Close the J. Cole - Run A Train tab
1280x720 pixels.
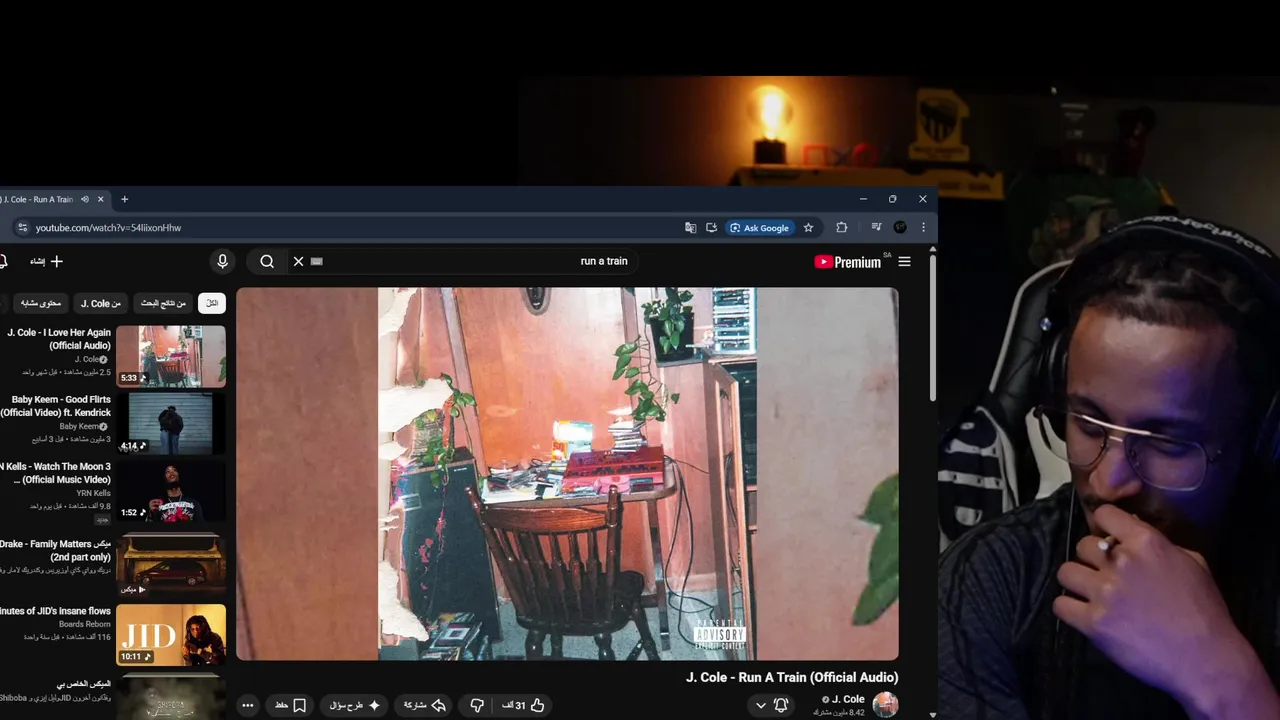point(100,199)
